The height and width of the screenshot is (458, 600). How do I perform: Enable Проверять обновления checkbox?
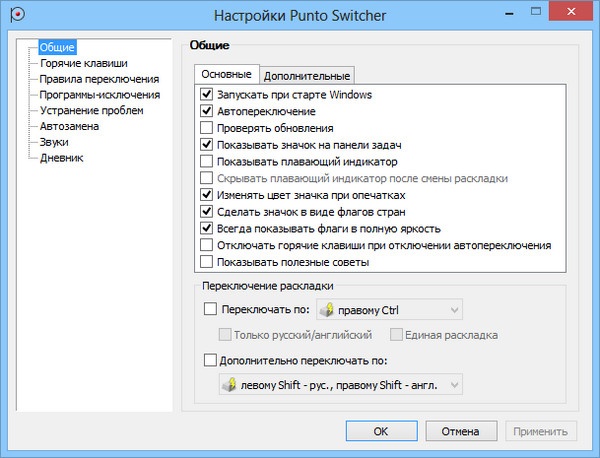coord(207,128)
